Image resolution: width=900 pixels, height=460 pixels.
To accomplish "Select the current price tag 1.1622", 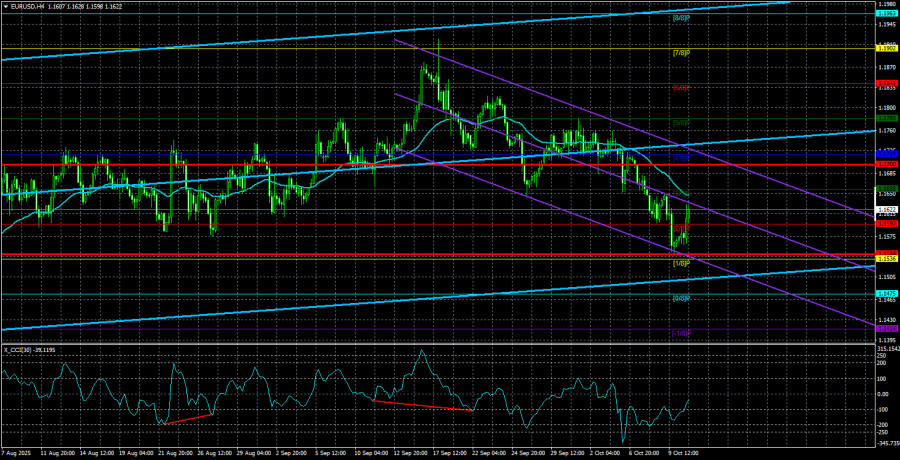I will click(886, 210).
